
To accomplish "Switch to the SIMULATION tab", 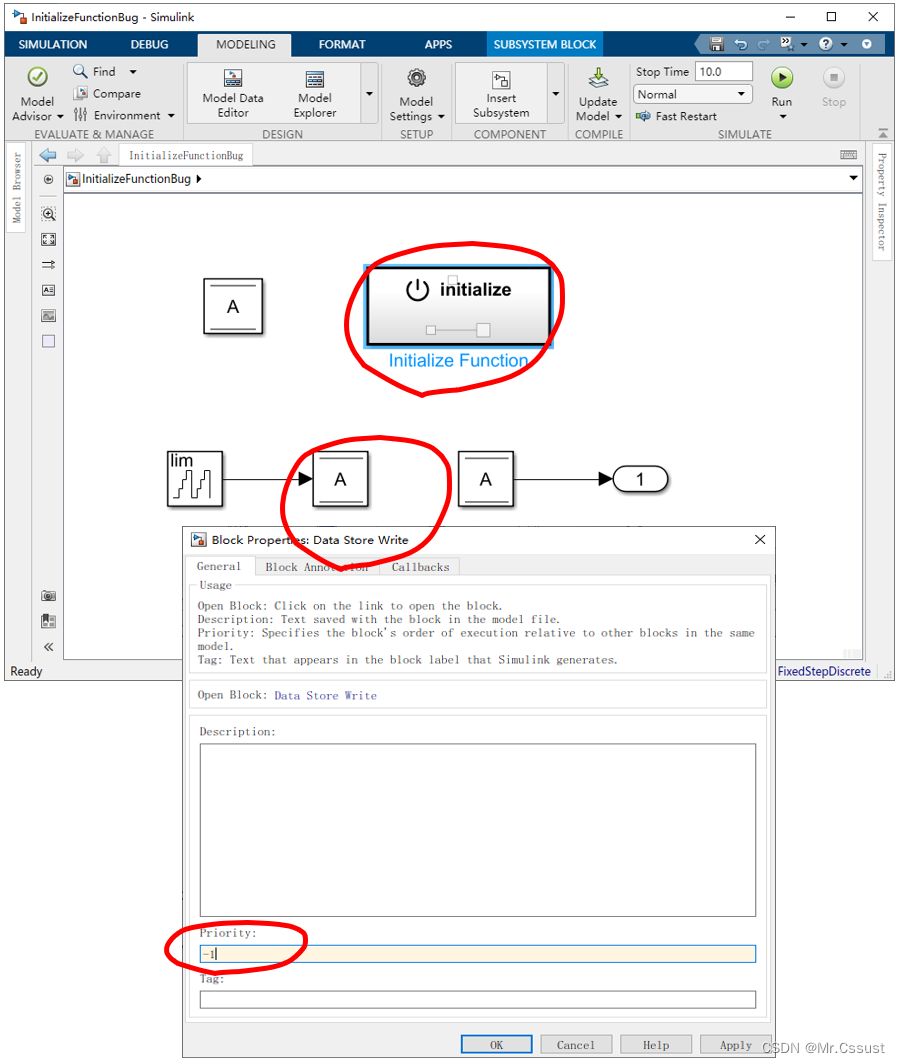I will click(x=53, y=45).
